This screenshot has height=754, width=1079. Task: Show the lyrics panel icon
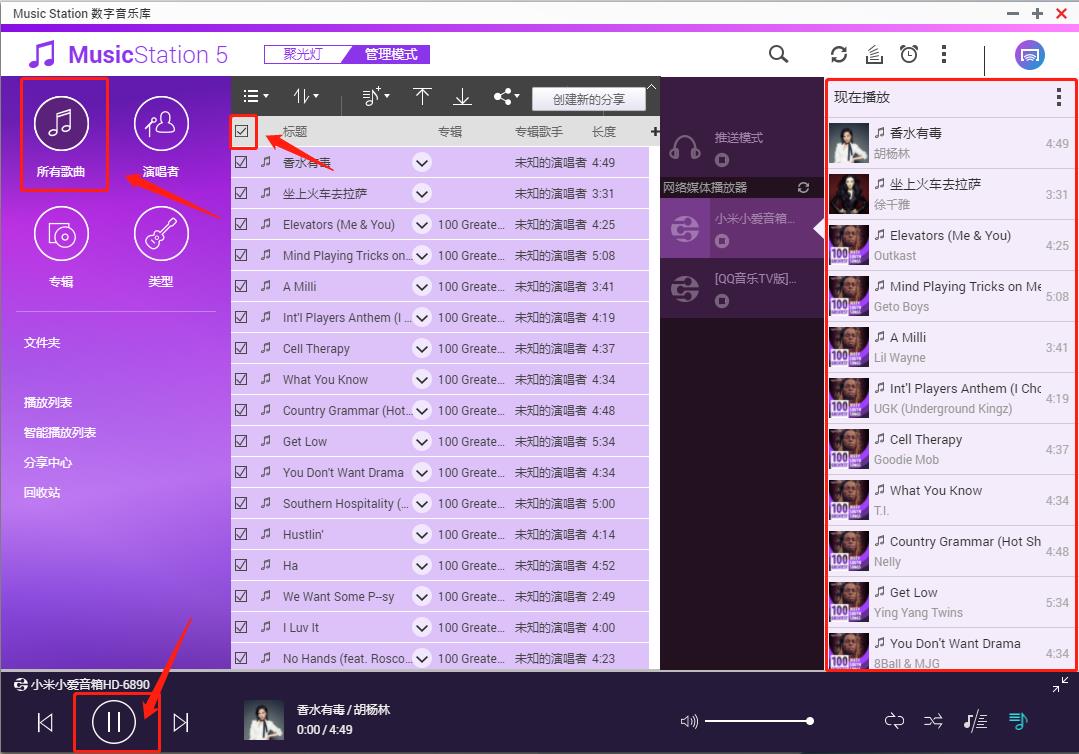tap(975, 721)
